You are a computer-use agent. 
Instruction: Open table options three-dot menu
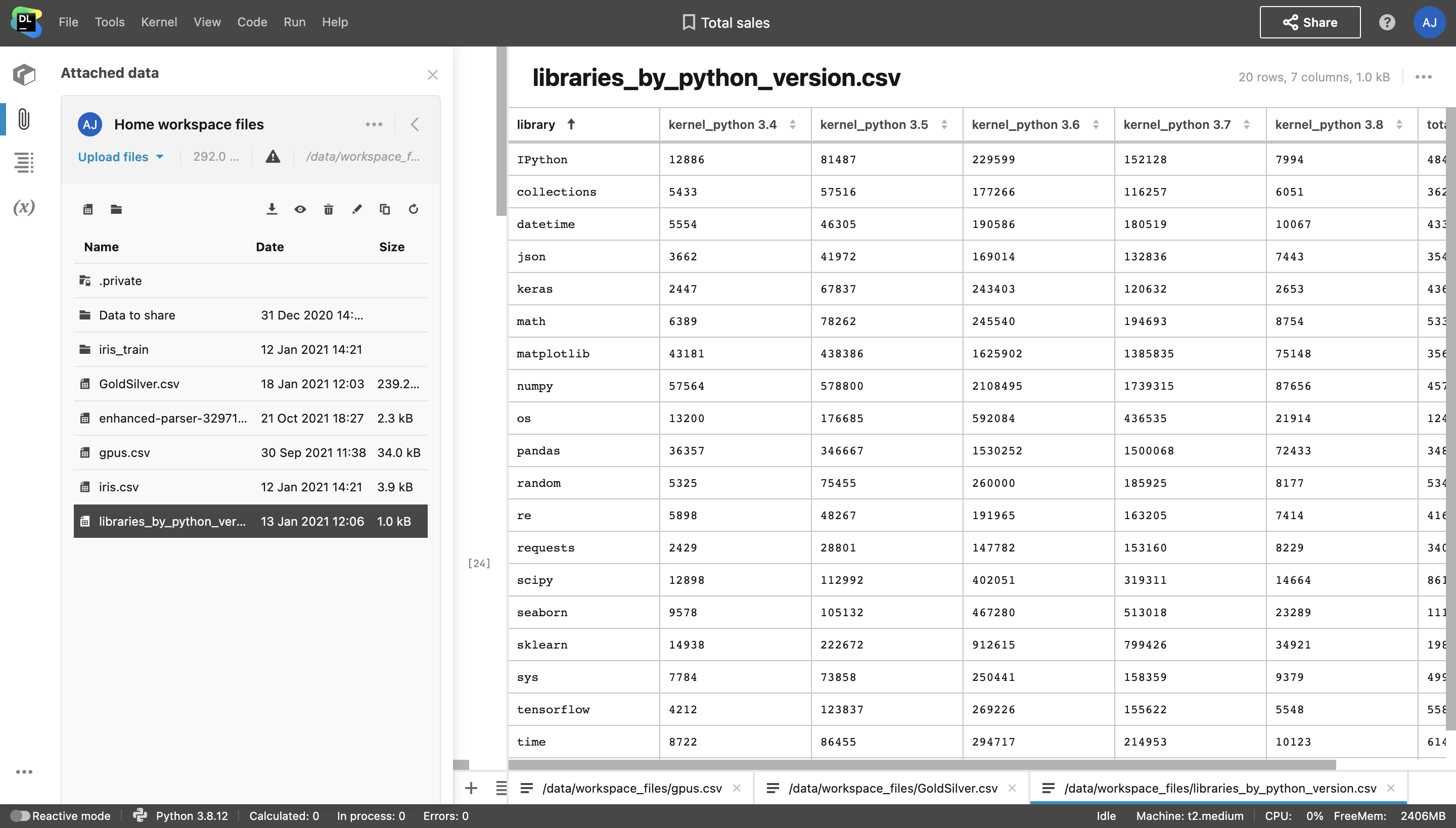1423,77
